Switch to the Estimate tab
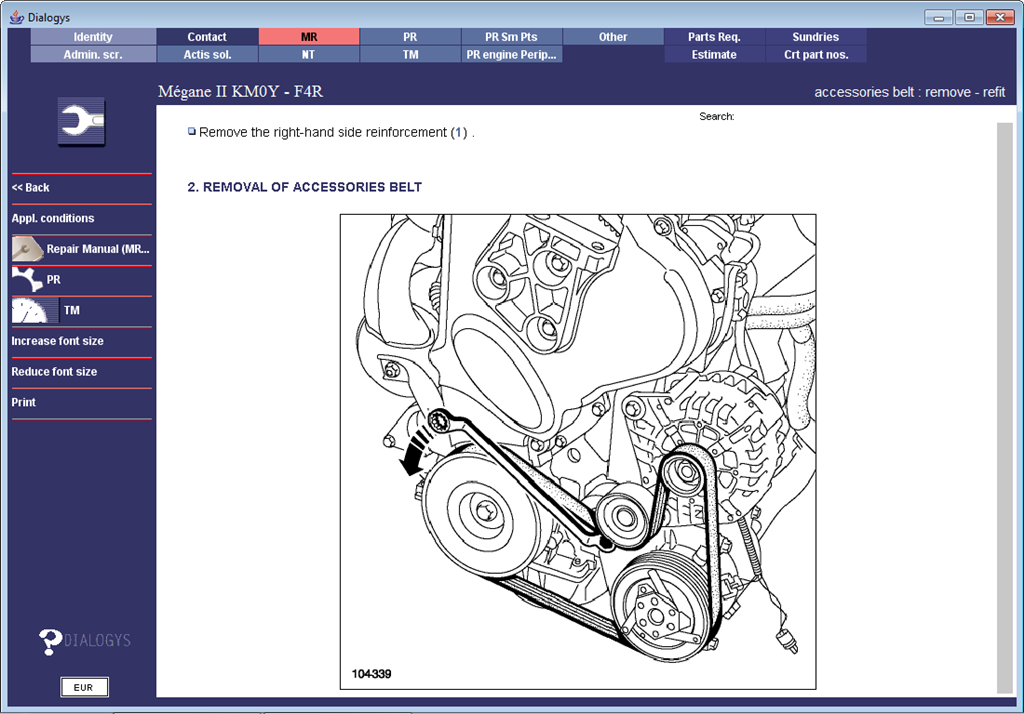 [x=714, y=55]
